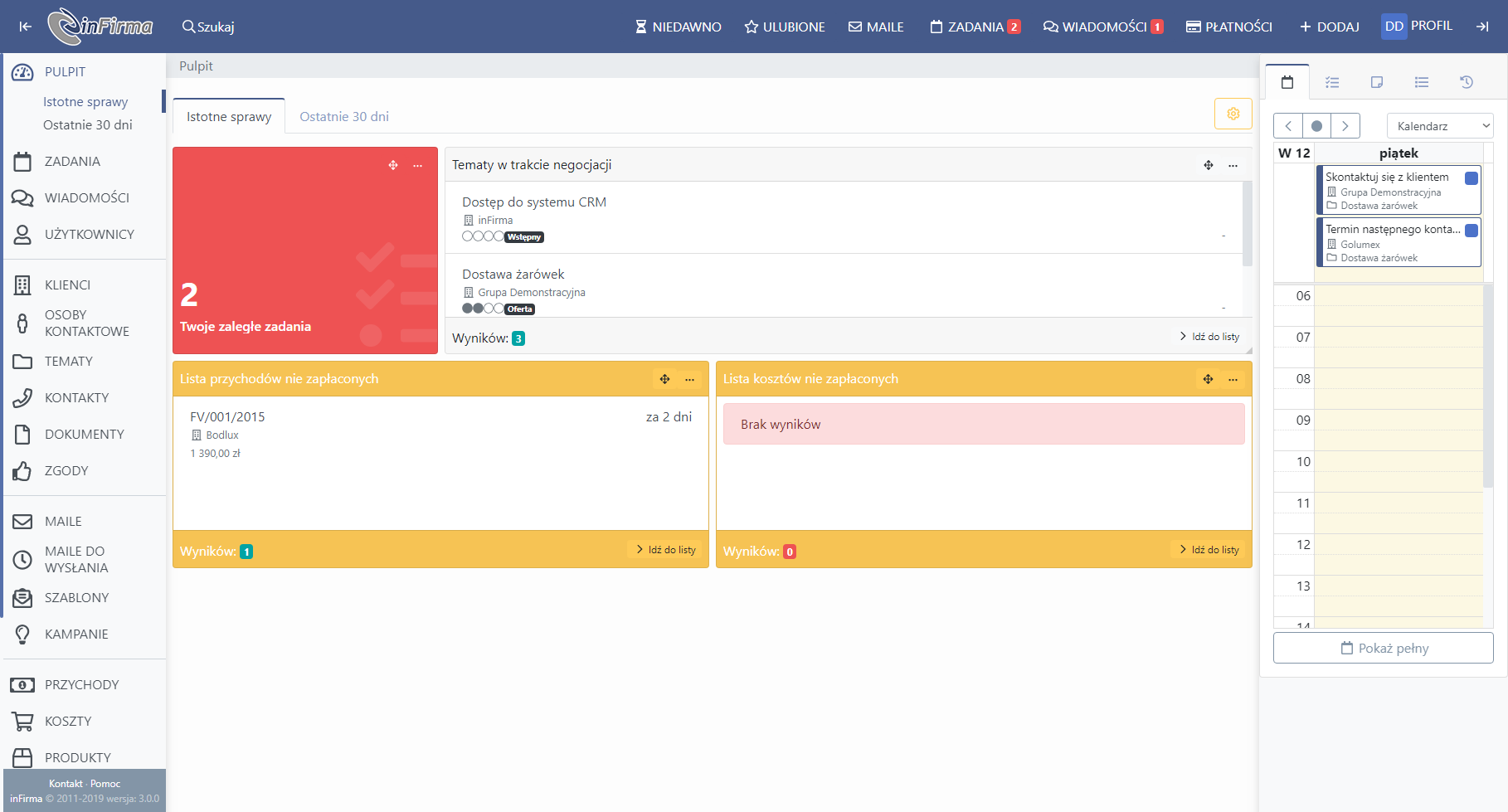Open Lista przychodów nie zapłaconych options menu

pos(689,379)
